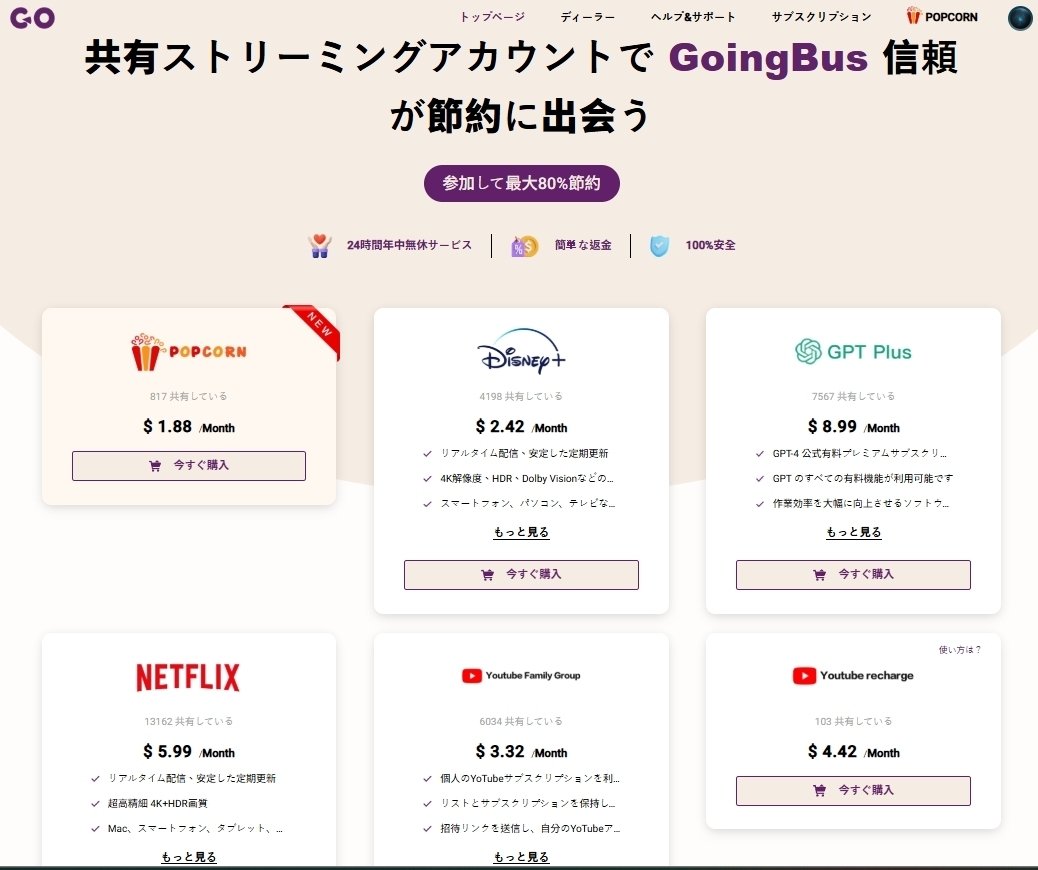This screenshot has height=870, width=1038.
Task: Click the Disney+ logo on its plan card
Action: click(x=520, y=356)
